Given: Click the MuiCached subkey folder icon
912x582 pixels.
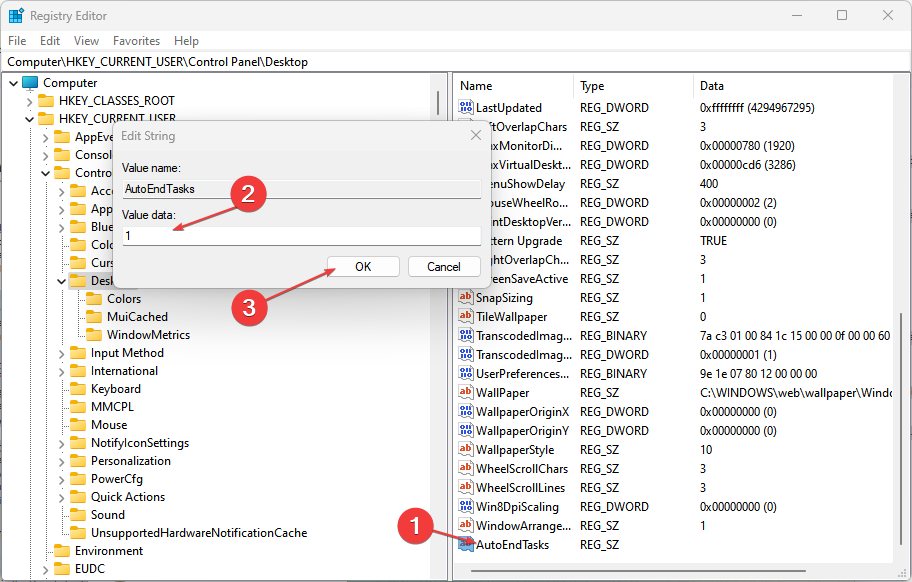Looking at the screenshot, I should pyautogui.click(x=94, y=317).
